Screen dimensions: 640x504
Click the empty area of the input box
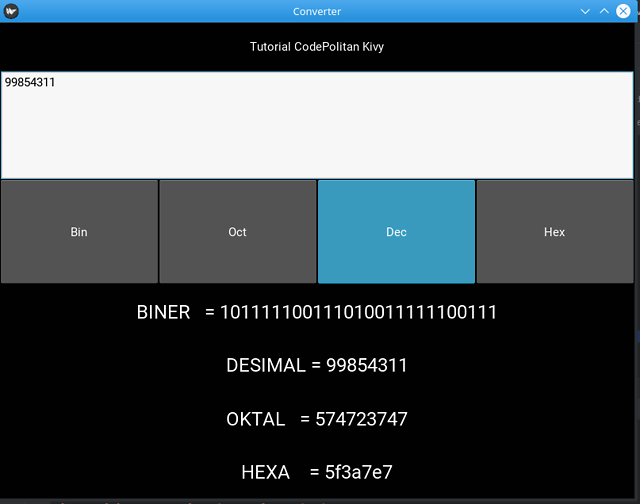pos(317,135)
